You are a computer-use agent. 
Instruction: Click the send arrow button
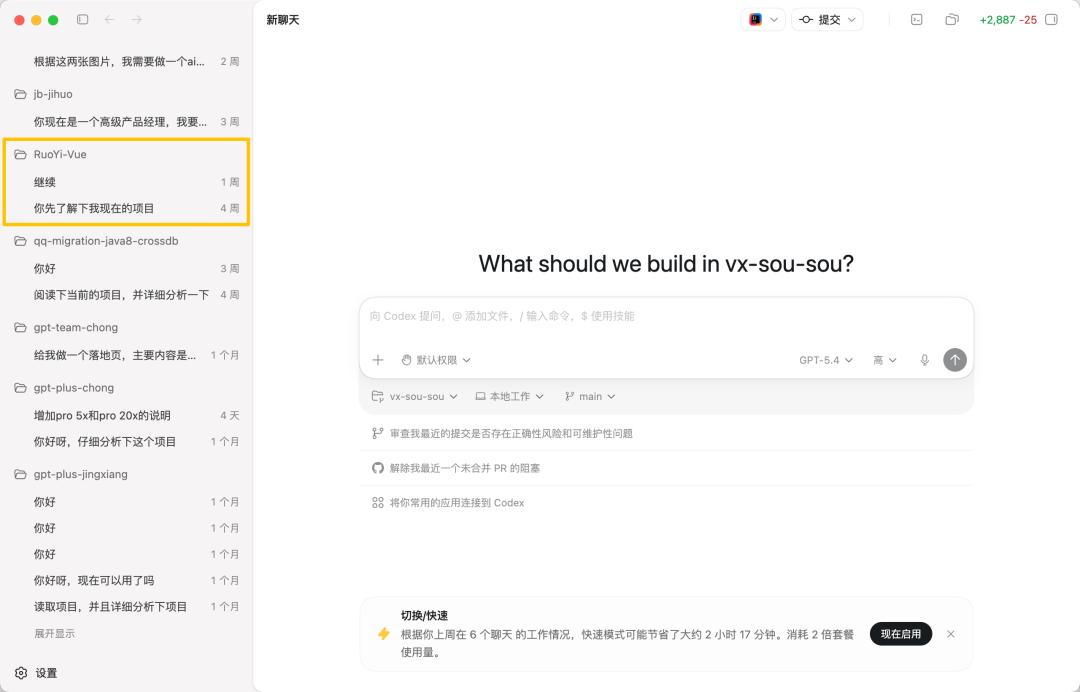coord(955,360)
